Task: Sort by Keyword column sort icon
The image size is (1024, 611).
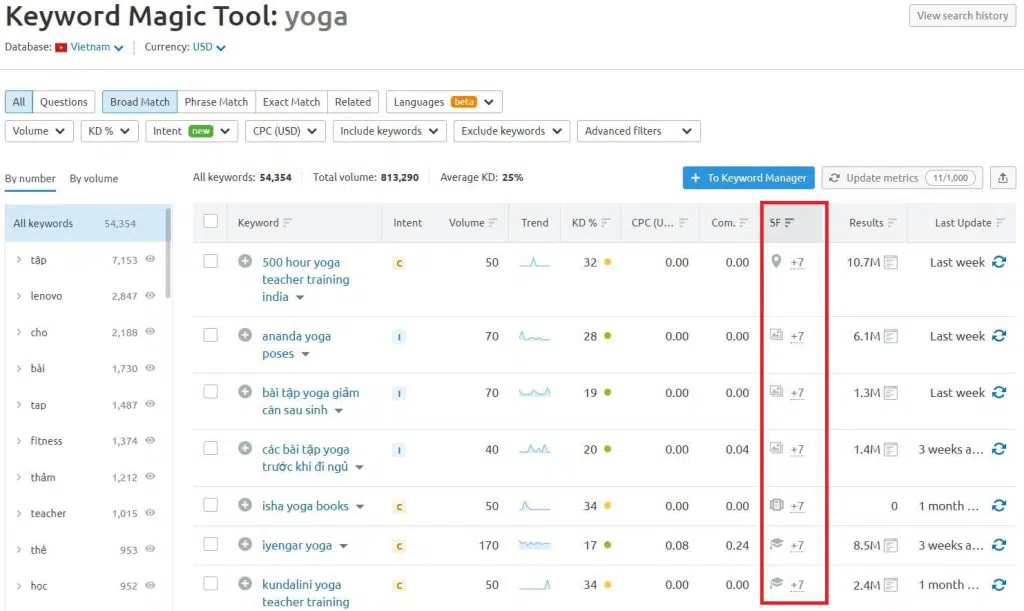Action: coord(287,223)
